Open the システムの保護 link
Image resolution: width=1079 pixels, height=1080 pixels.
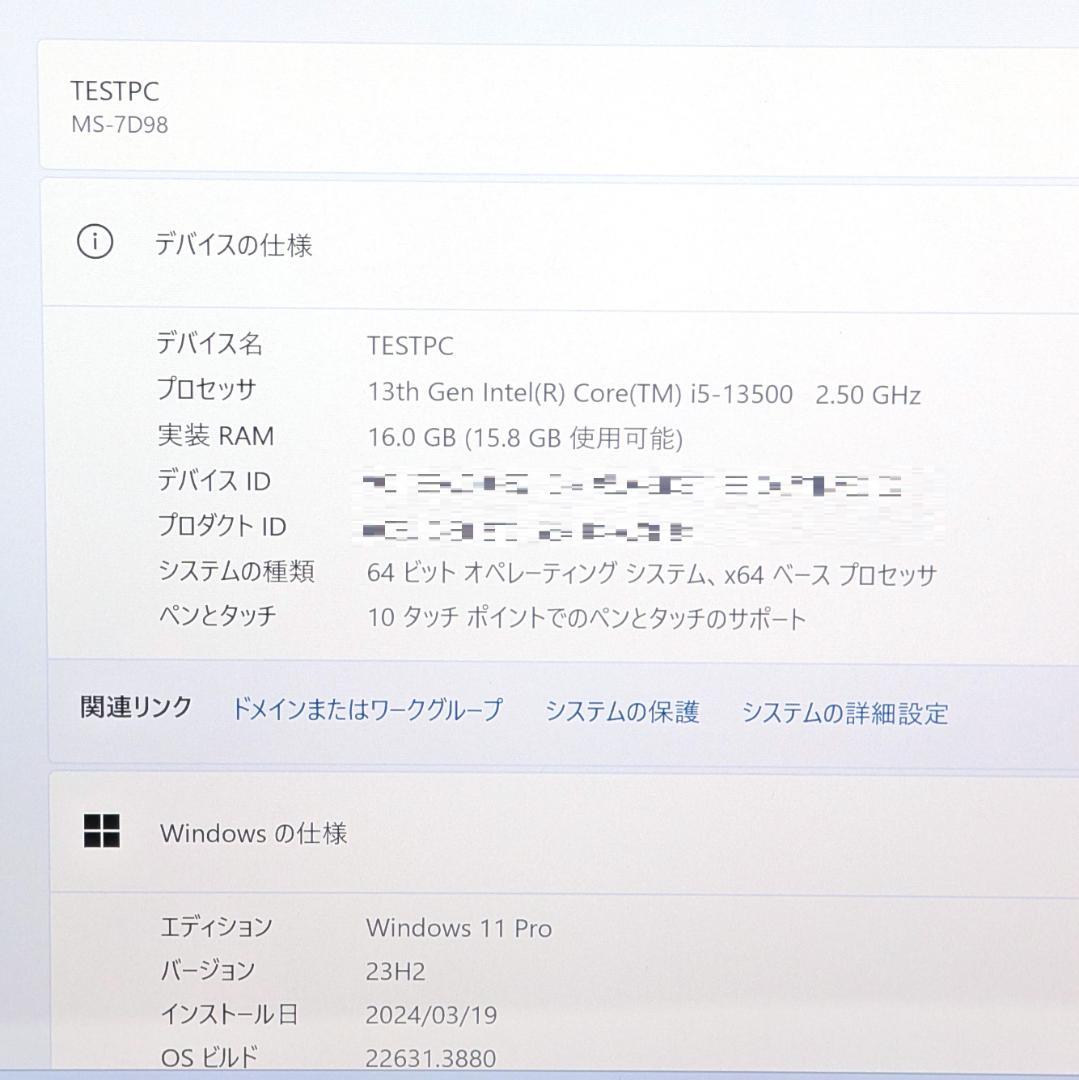click(622, 712)
